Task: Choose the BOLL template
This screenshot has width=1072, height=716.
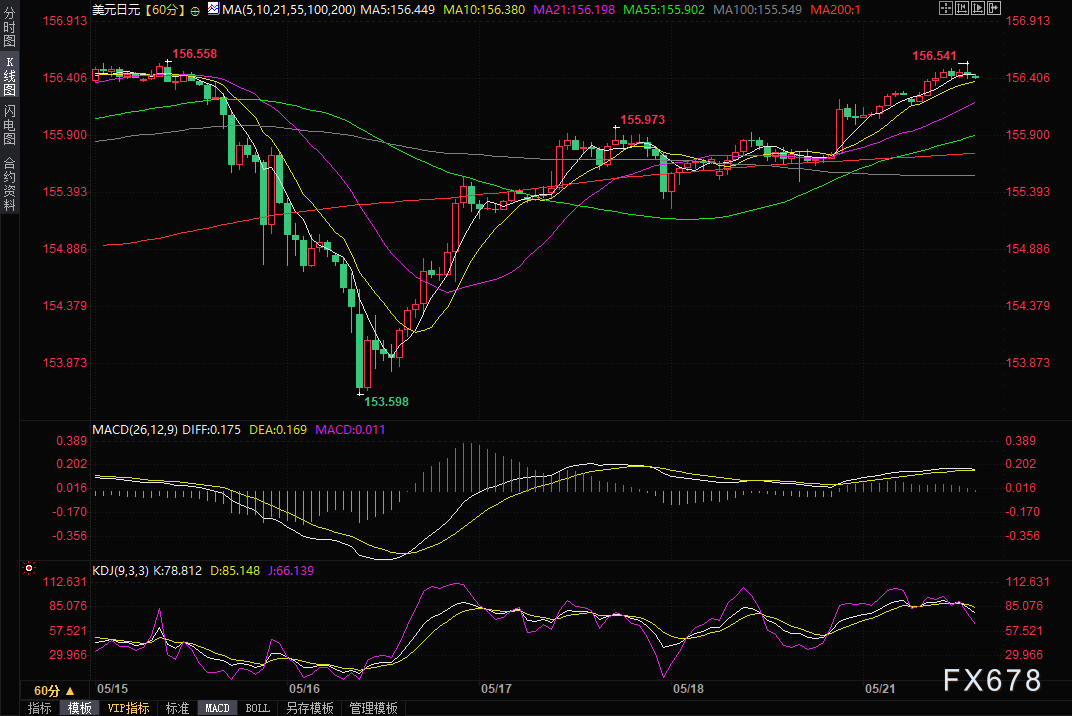Action: point(258,708)
